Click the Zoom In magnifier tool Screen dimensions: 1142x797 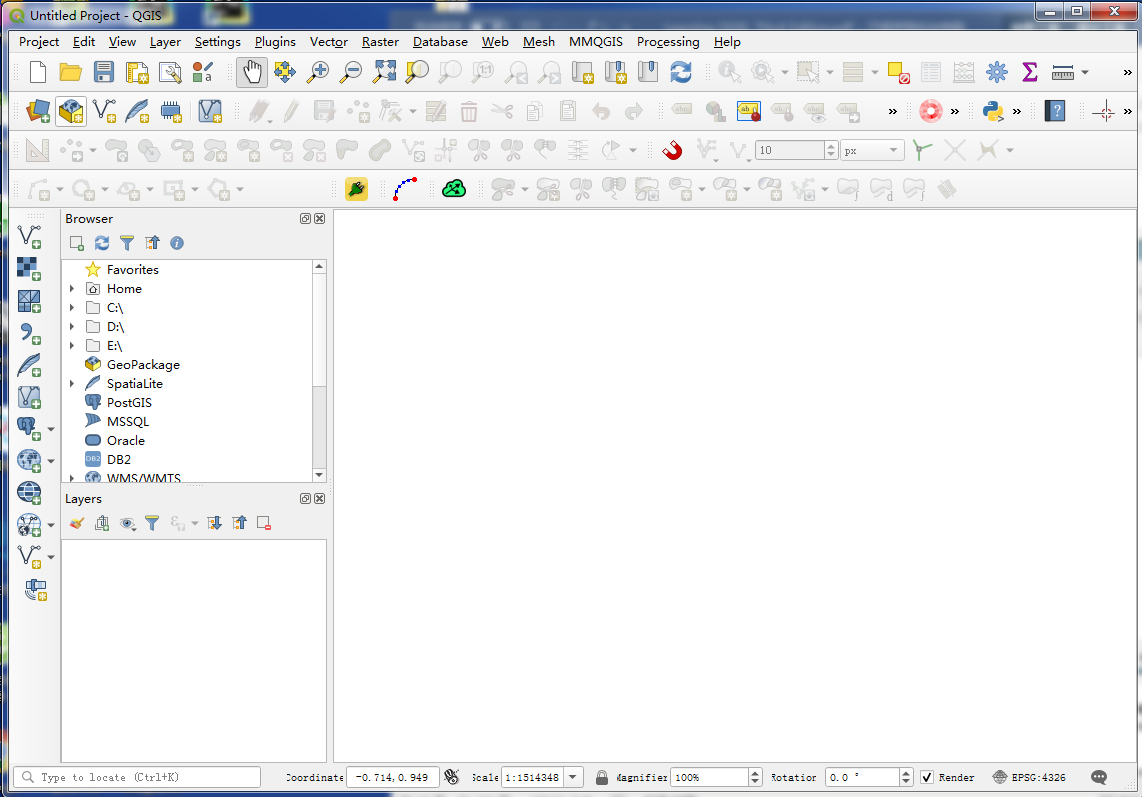point(318,72)
